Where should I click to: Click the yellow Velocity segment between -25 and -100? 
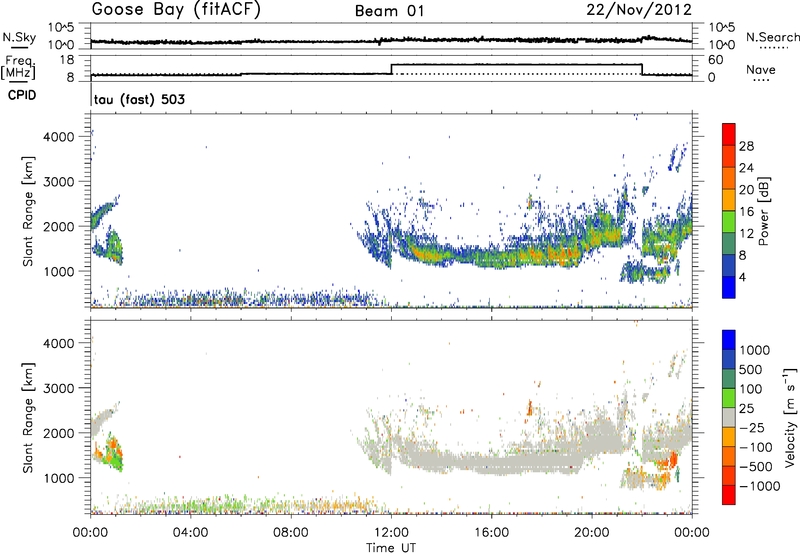[x=729, y=437]
